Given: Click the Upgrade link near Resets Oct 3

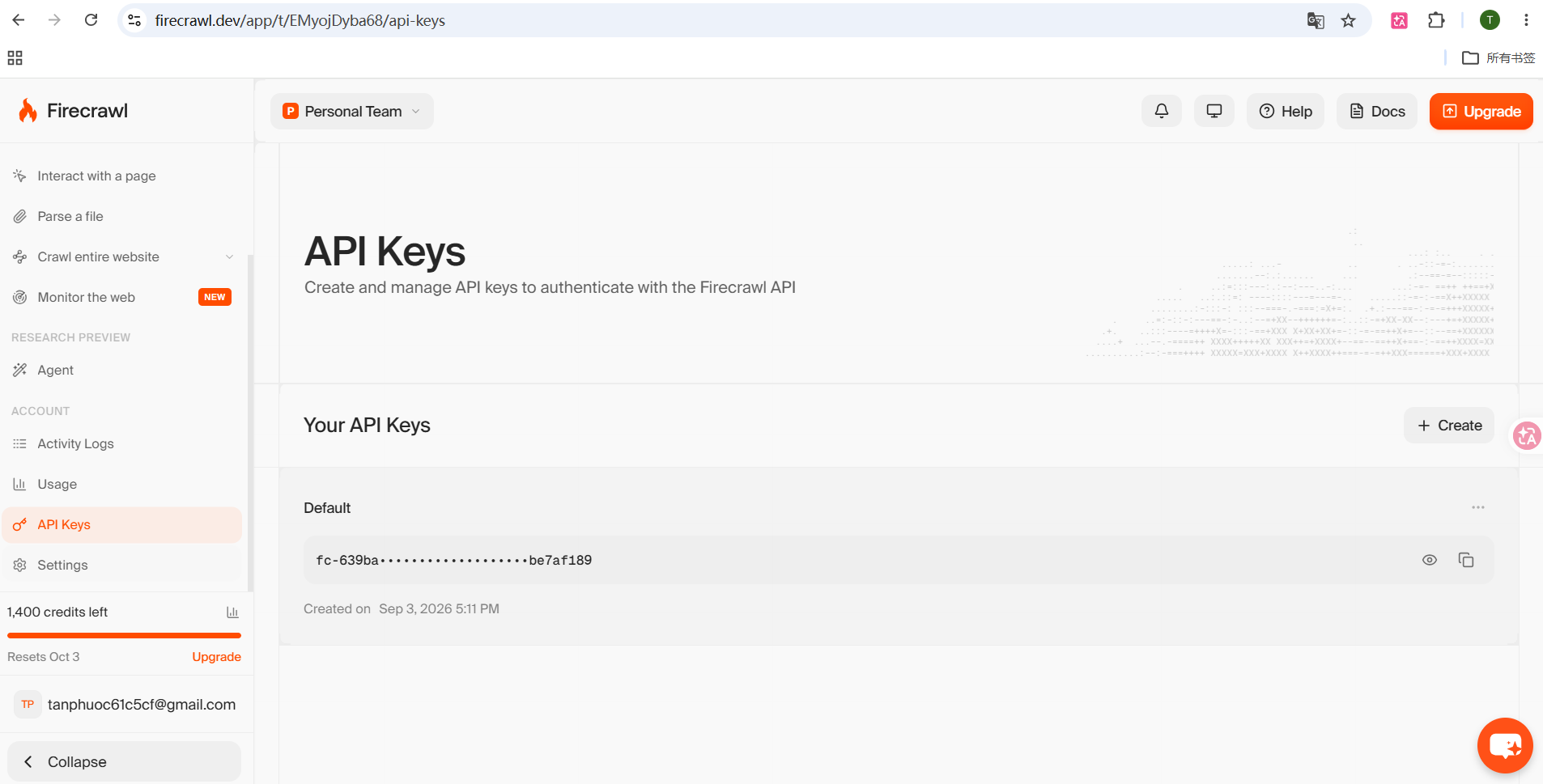Looking at the screenshot, I should coord(216,657).
